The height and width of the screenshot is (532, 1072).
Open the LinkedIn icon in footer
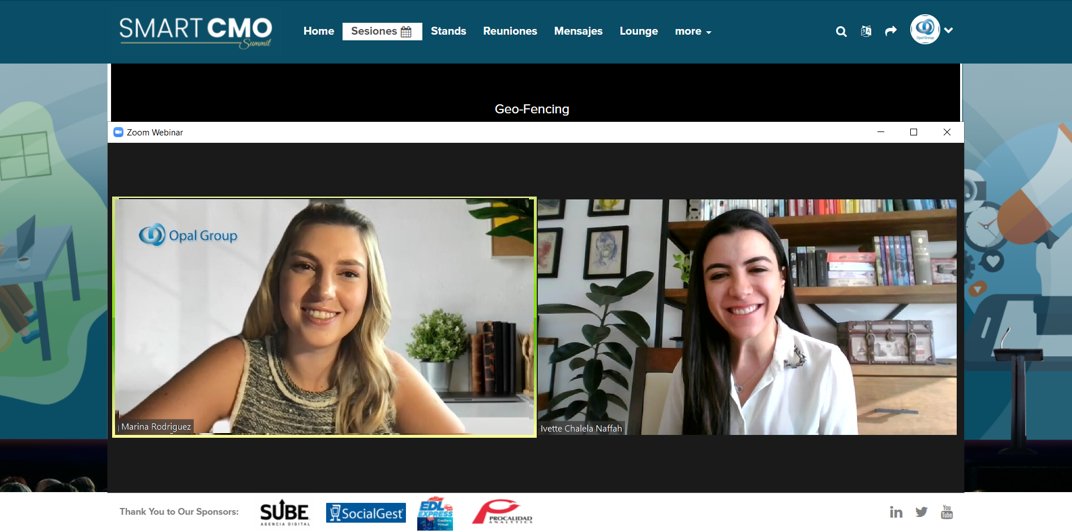coord(896,512)
